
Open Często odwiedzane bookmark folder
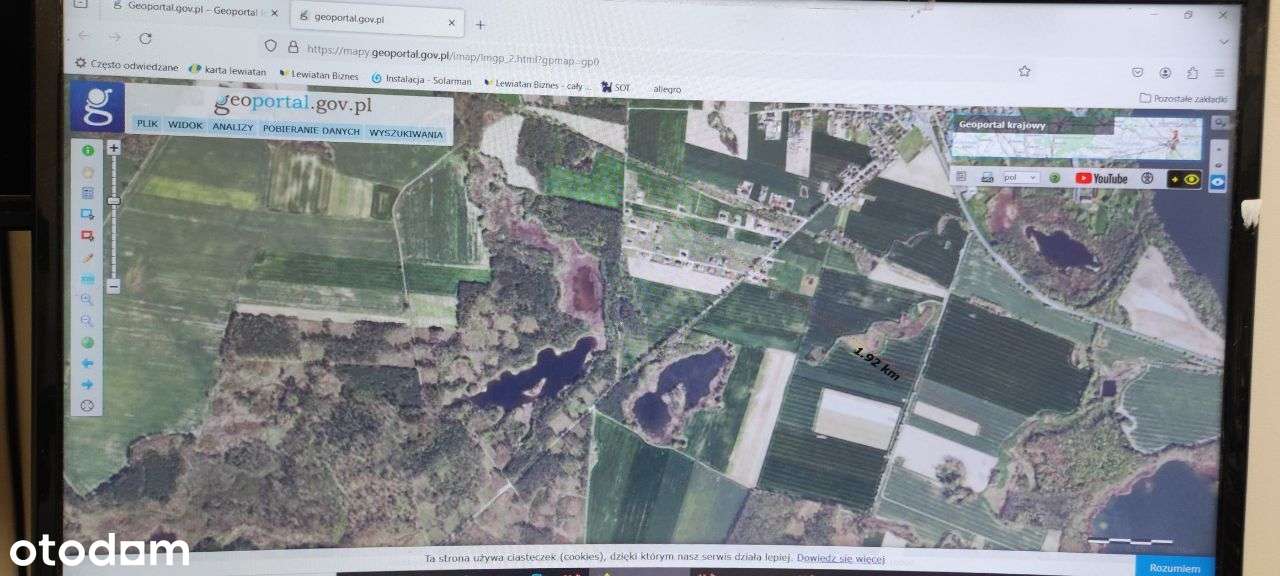127,65
